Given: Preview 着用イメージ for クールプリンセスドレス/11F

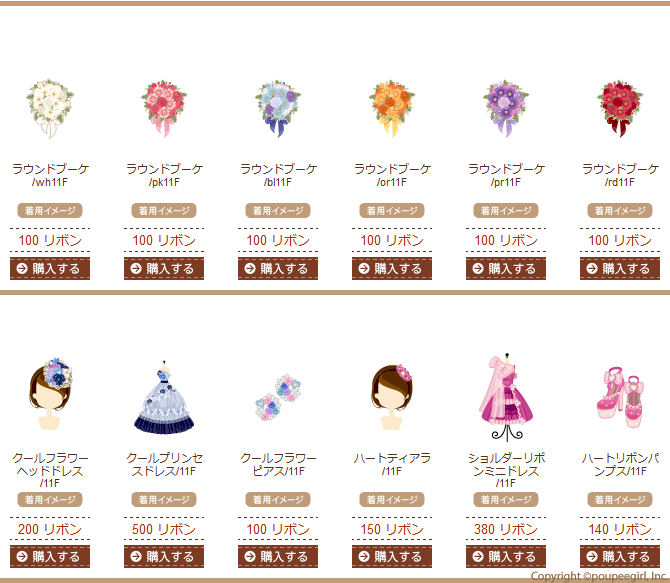Looking at the screenshot, I should [164, 499].
